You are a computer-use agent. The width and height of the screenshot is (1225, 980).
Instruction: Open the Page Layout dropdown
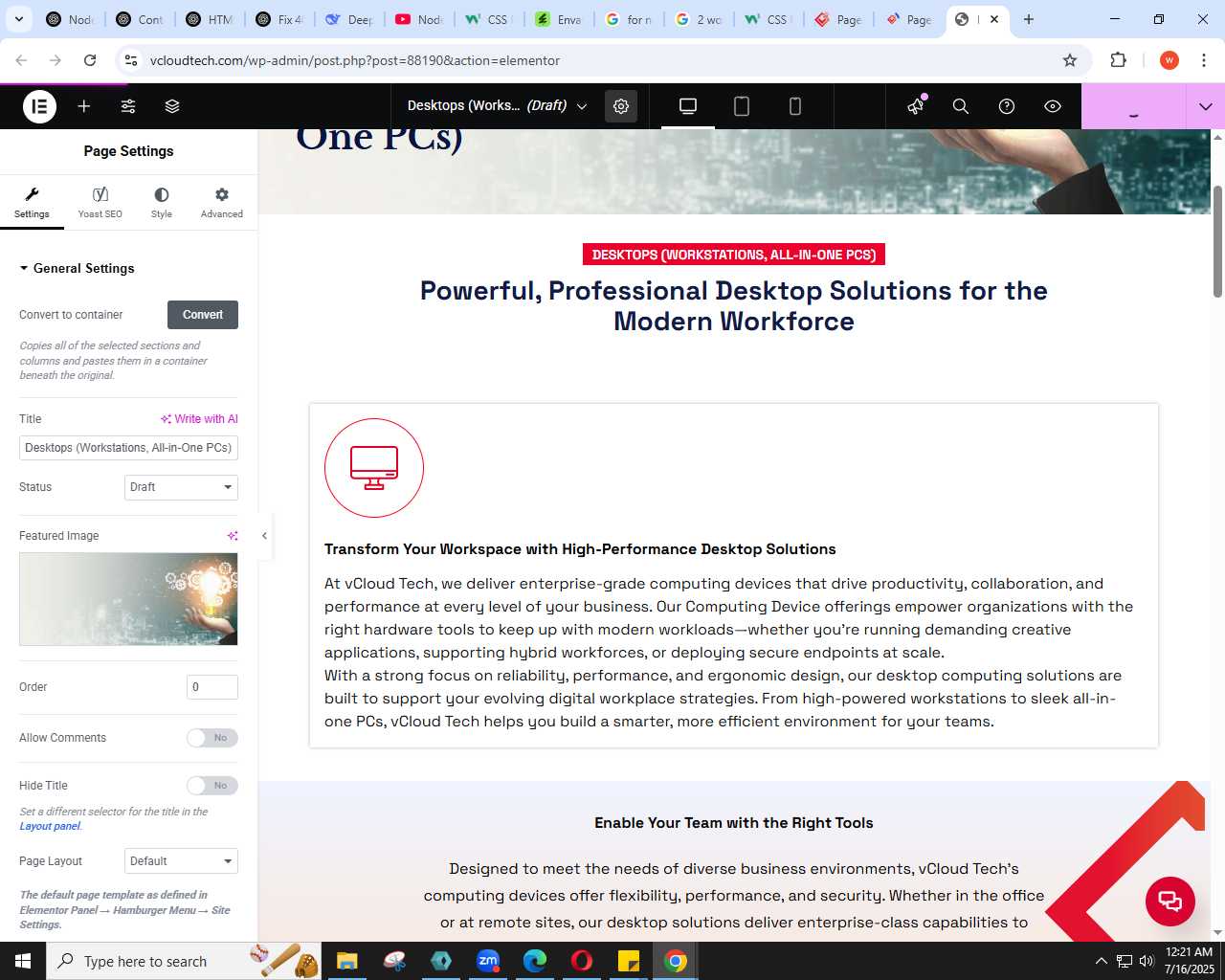click(181, 861)
